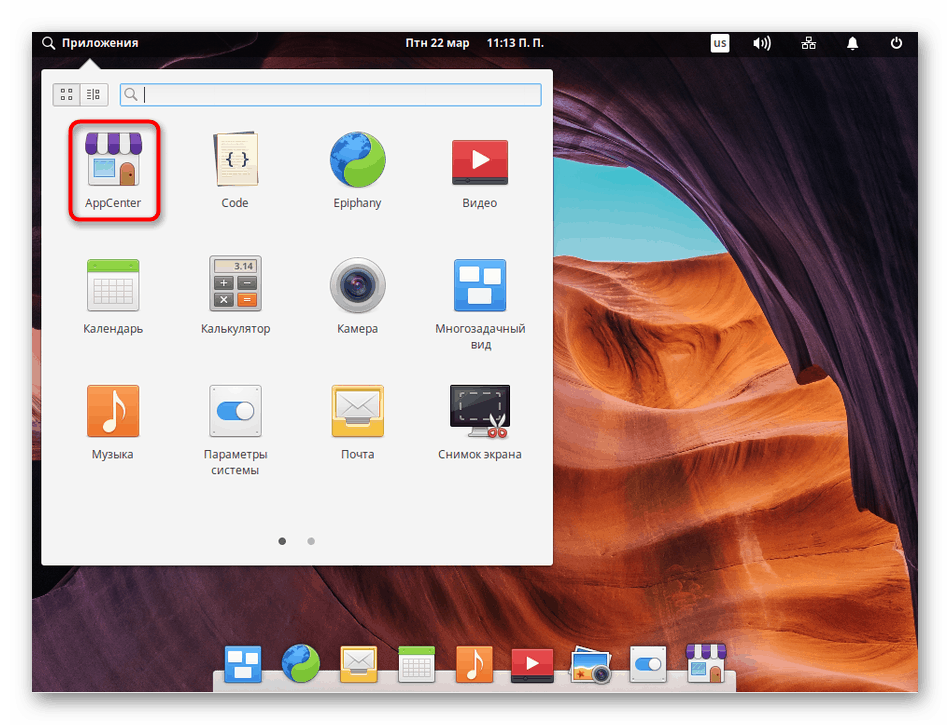Select the first page indicator dot
Viewport: 950px width, 725px height.
282,541
